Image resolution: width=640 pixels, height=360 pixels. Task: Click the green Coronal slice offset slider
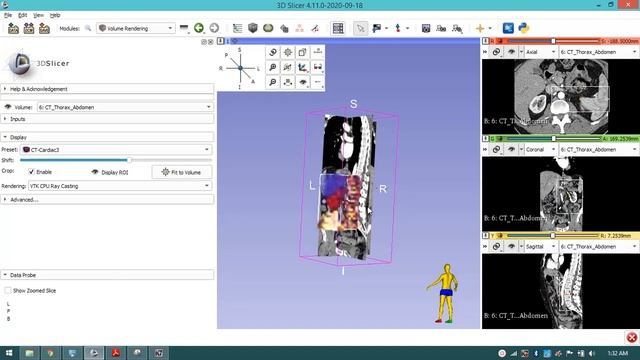pos(553,138)
